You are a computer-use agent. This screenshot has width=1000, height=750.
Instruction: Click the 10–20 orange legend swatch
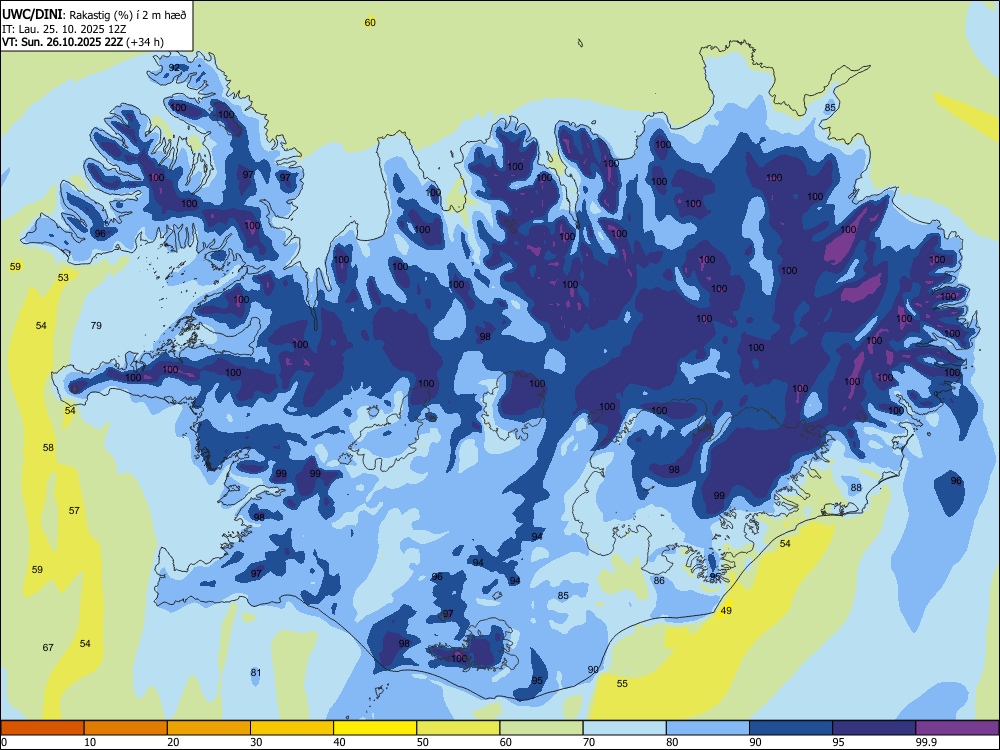coord(126,728)
